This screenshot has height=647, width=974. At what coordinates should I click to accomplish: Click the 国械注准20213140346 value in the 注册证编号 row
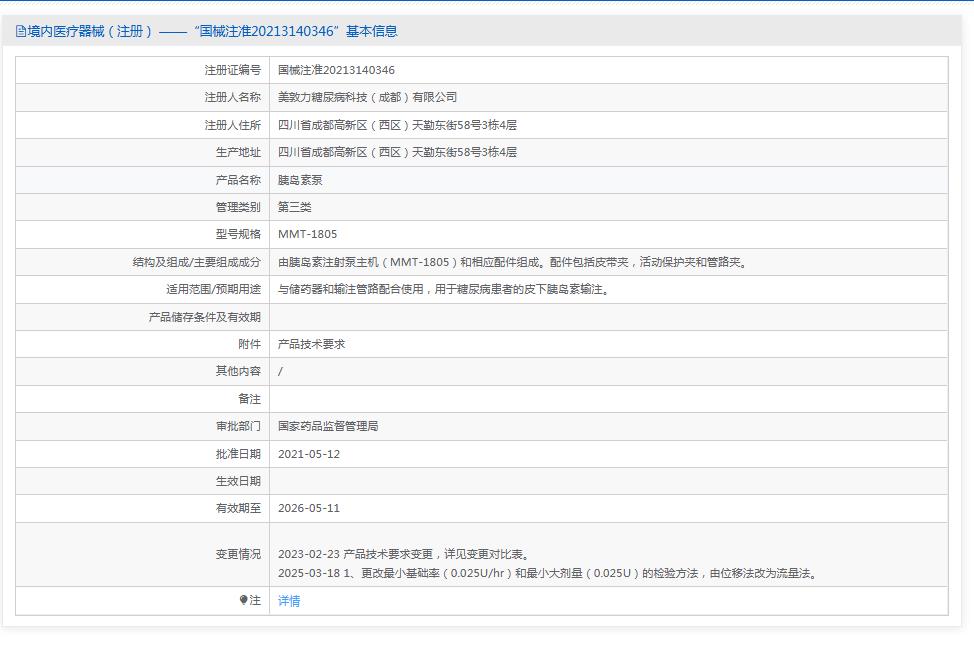click(x=336, y=70)
